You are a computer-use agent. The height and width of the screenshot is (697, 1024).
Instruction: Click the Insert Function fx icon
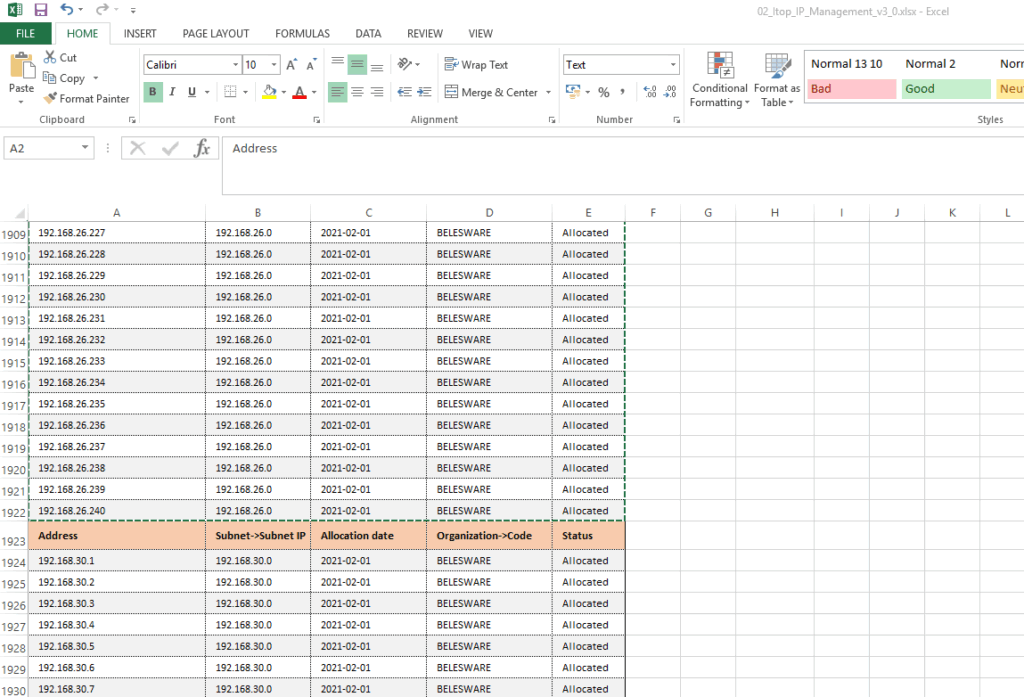202,149
